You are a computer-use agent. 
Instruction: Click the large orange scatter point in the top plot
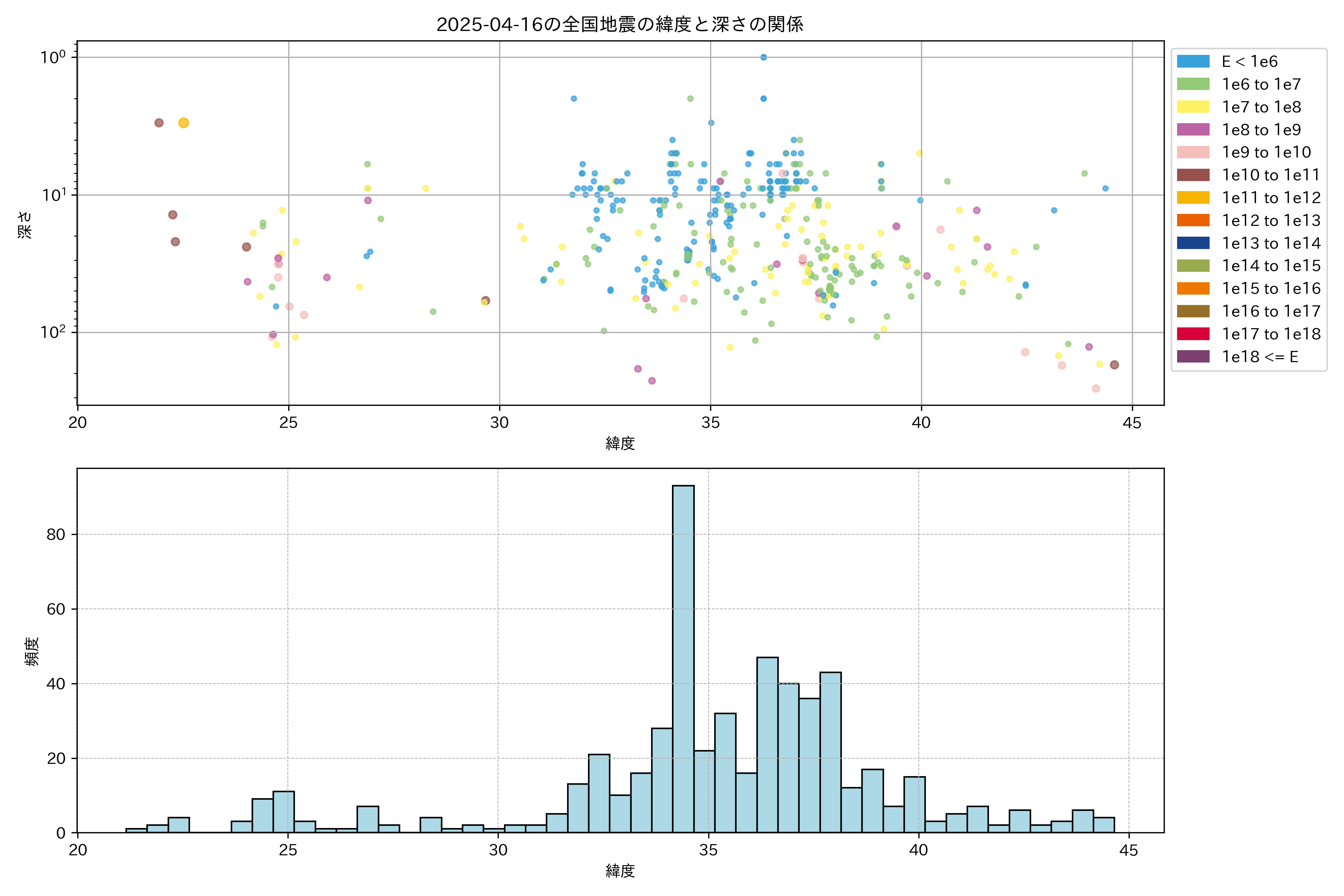pos(183,123)
